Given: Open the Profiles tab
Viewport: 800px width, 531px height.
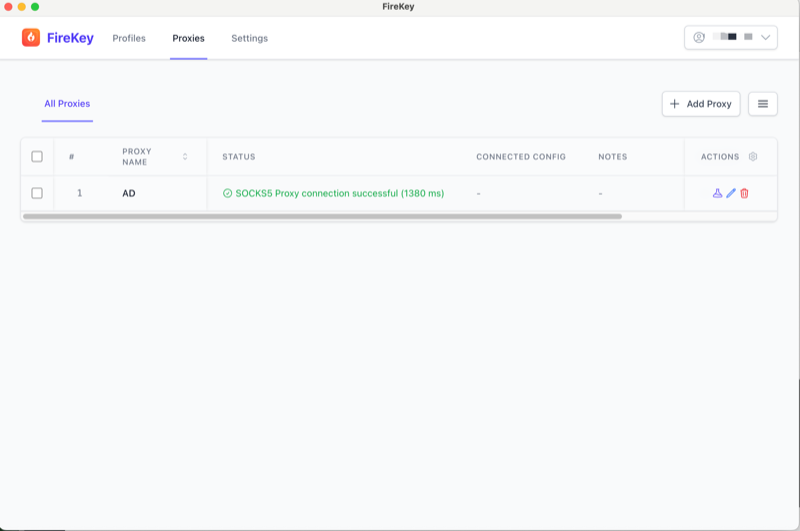Looking at the screenshot, I should (129, 38).
